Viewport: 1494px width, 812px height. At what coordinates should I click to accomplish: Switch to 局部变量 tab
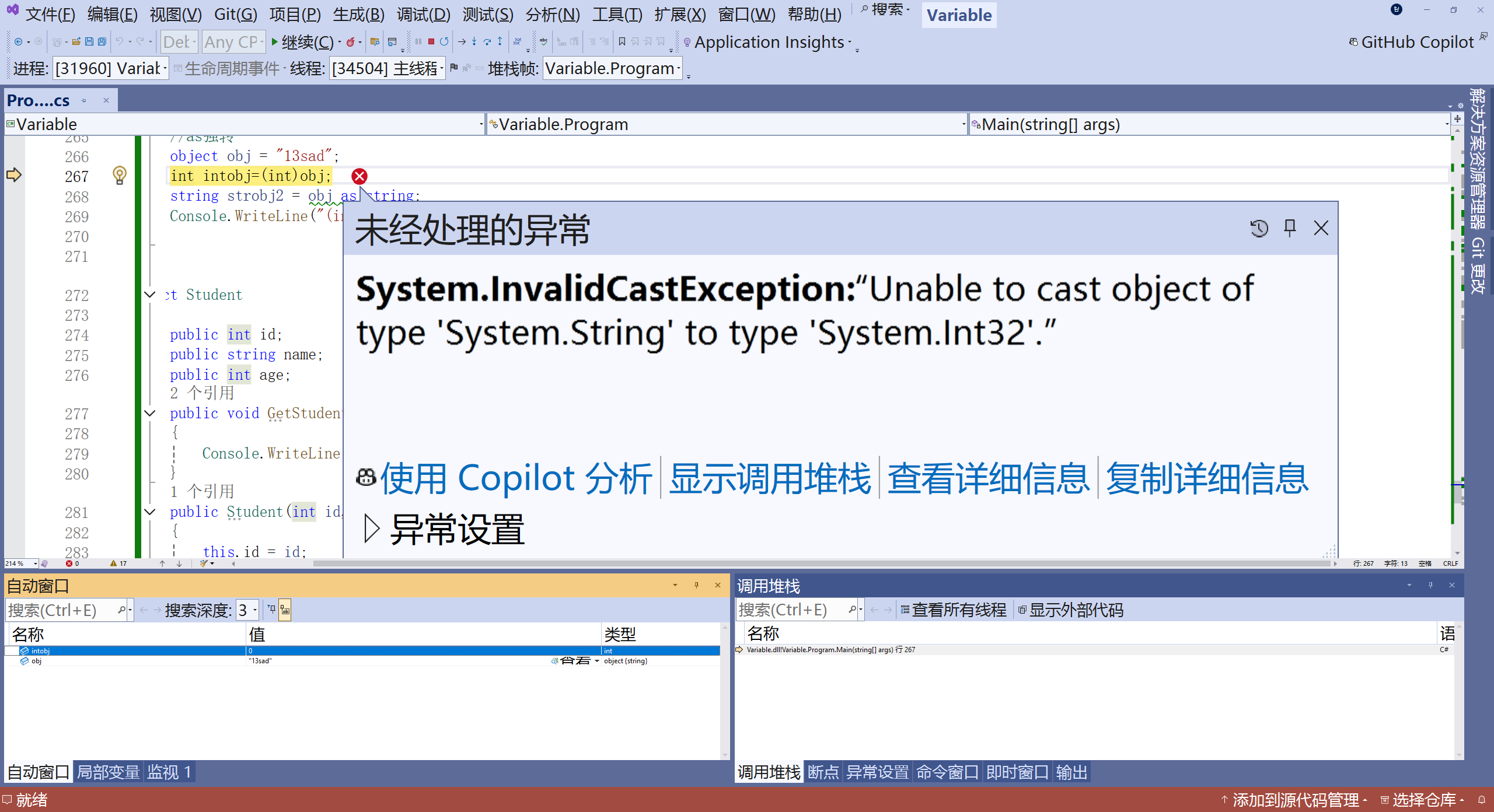click(108, 772)
